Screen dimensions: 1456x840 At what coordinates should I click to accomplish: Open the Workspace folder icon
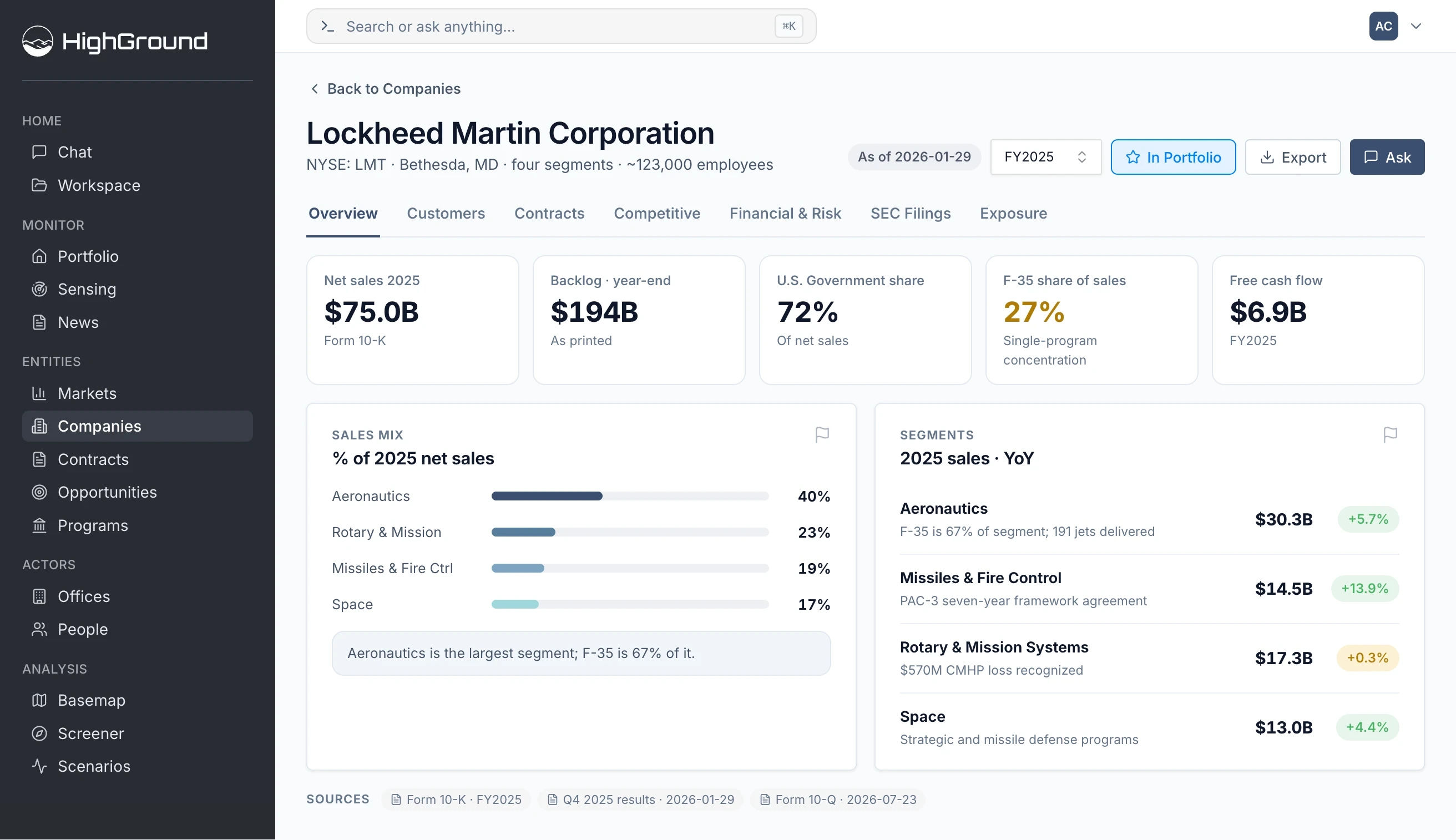point(39,185)
